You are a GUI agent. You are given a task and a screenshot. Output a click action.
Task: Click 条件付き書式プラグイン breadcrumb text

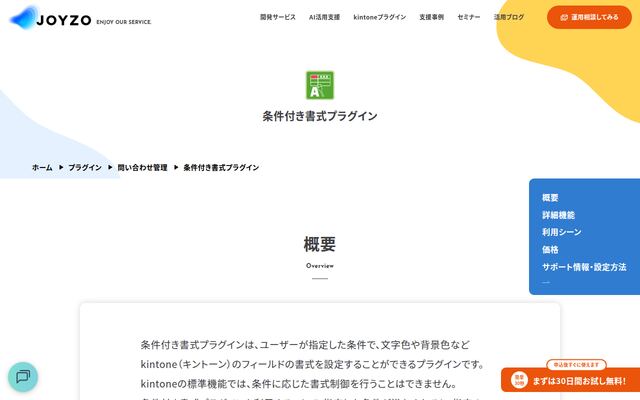pos(221,167)
